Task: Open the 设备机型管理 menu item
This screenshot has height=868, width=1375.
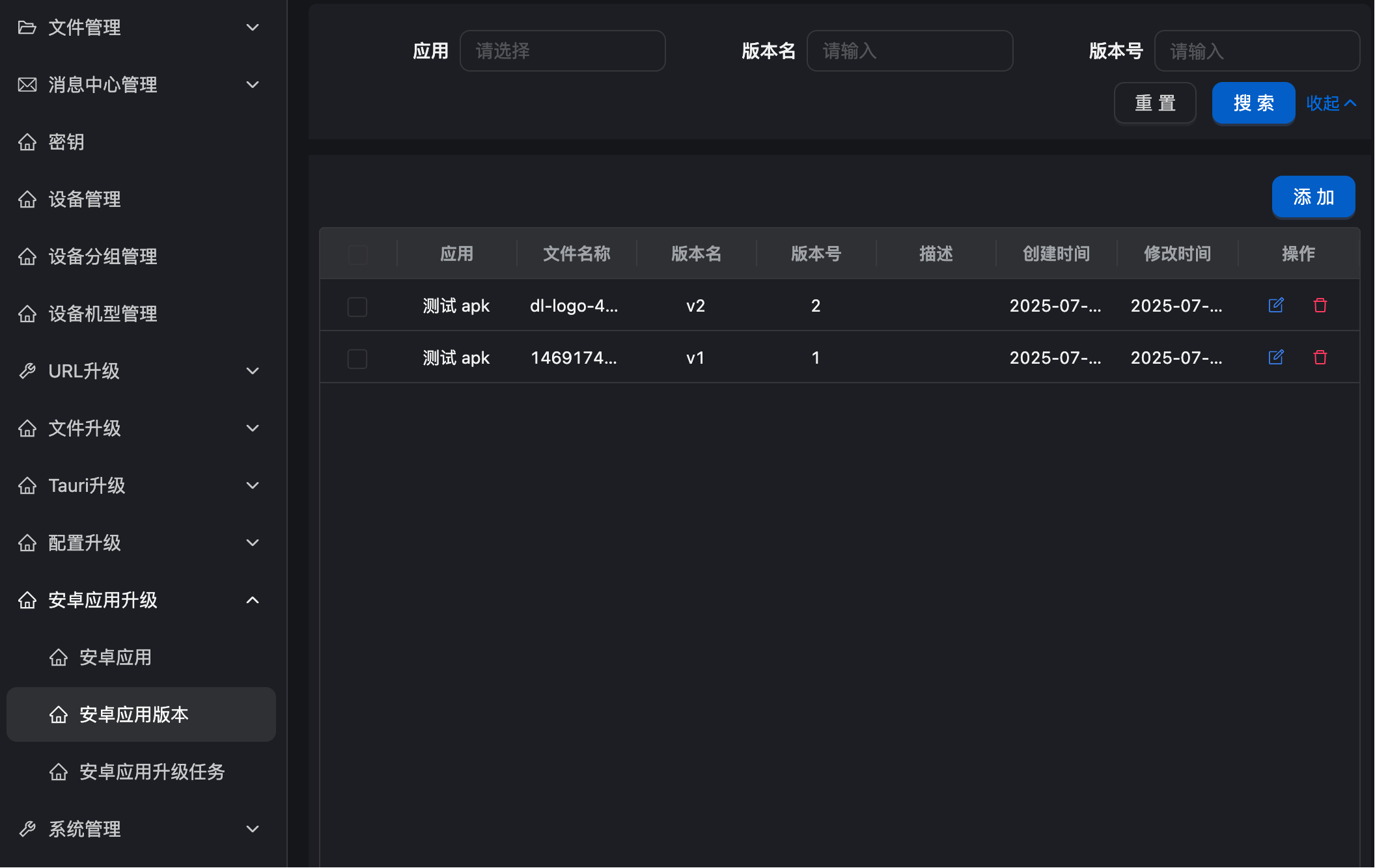Action: point(141,314)
